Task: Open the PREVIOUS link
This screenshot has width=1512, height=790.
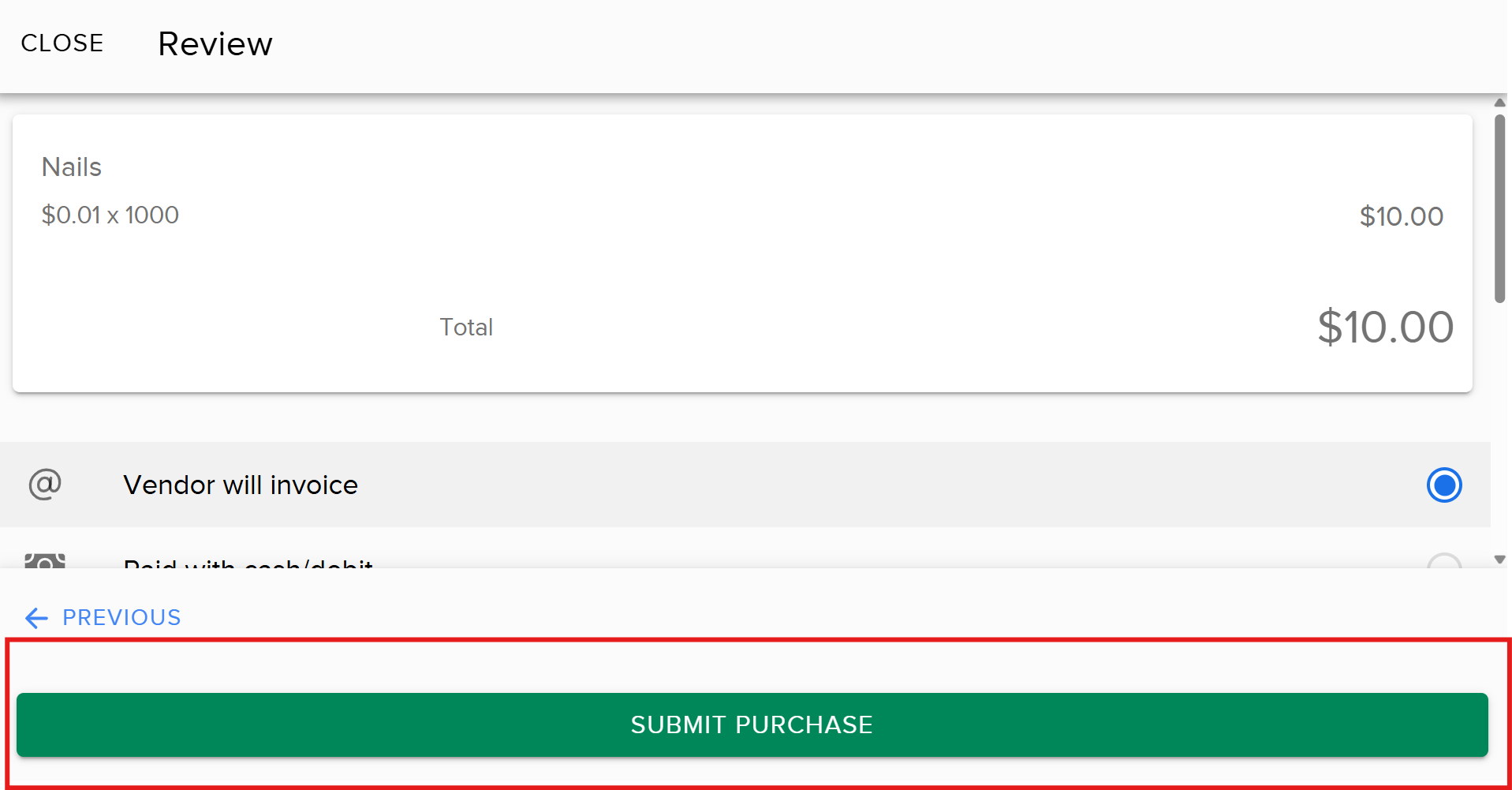Action: tap(121, 618)
